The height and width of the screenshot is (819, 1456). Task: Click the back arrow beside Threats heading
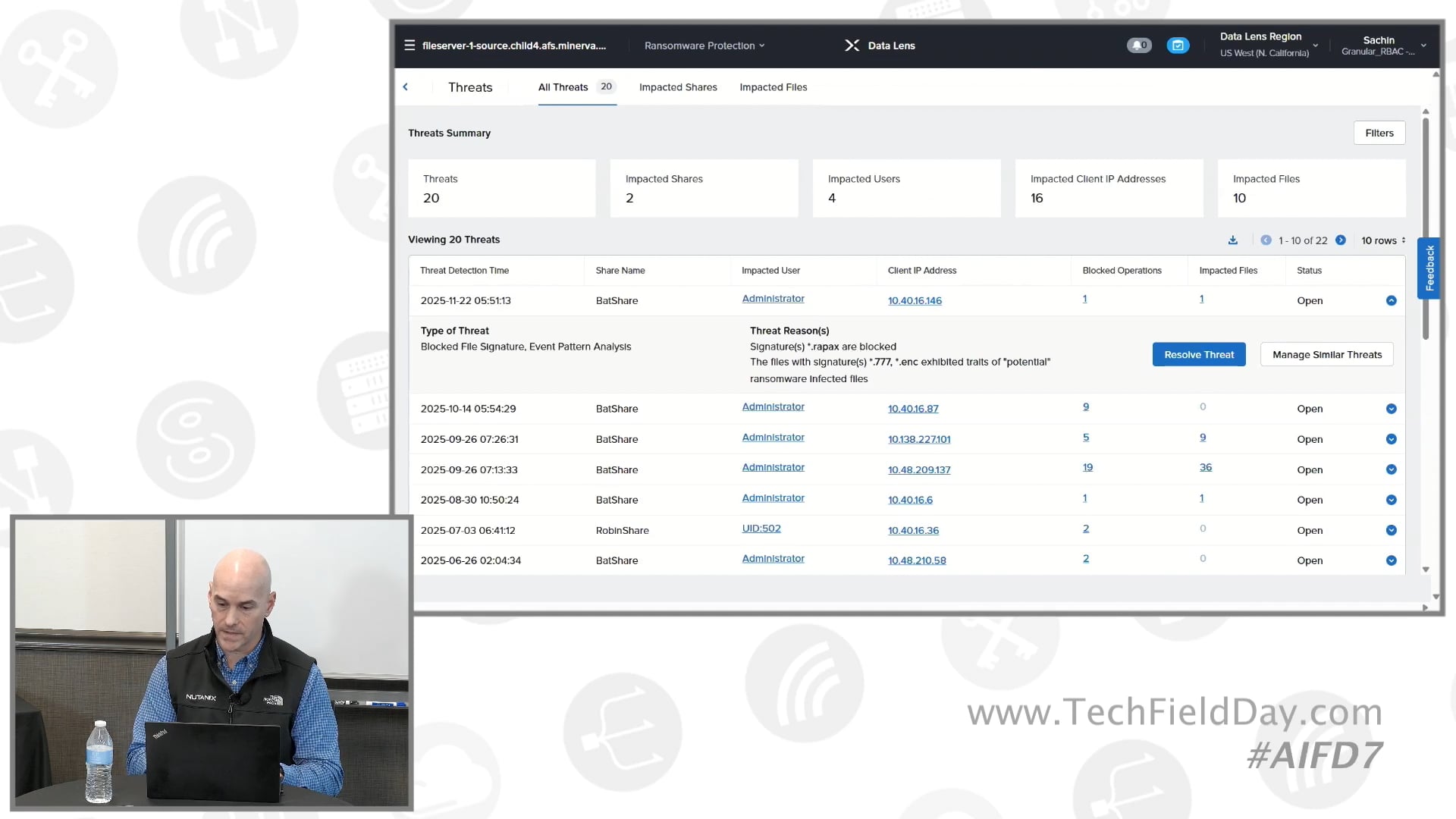(x=406, y=86)
